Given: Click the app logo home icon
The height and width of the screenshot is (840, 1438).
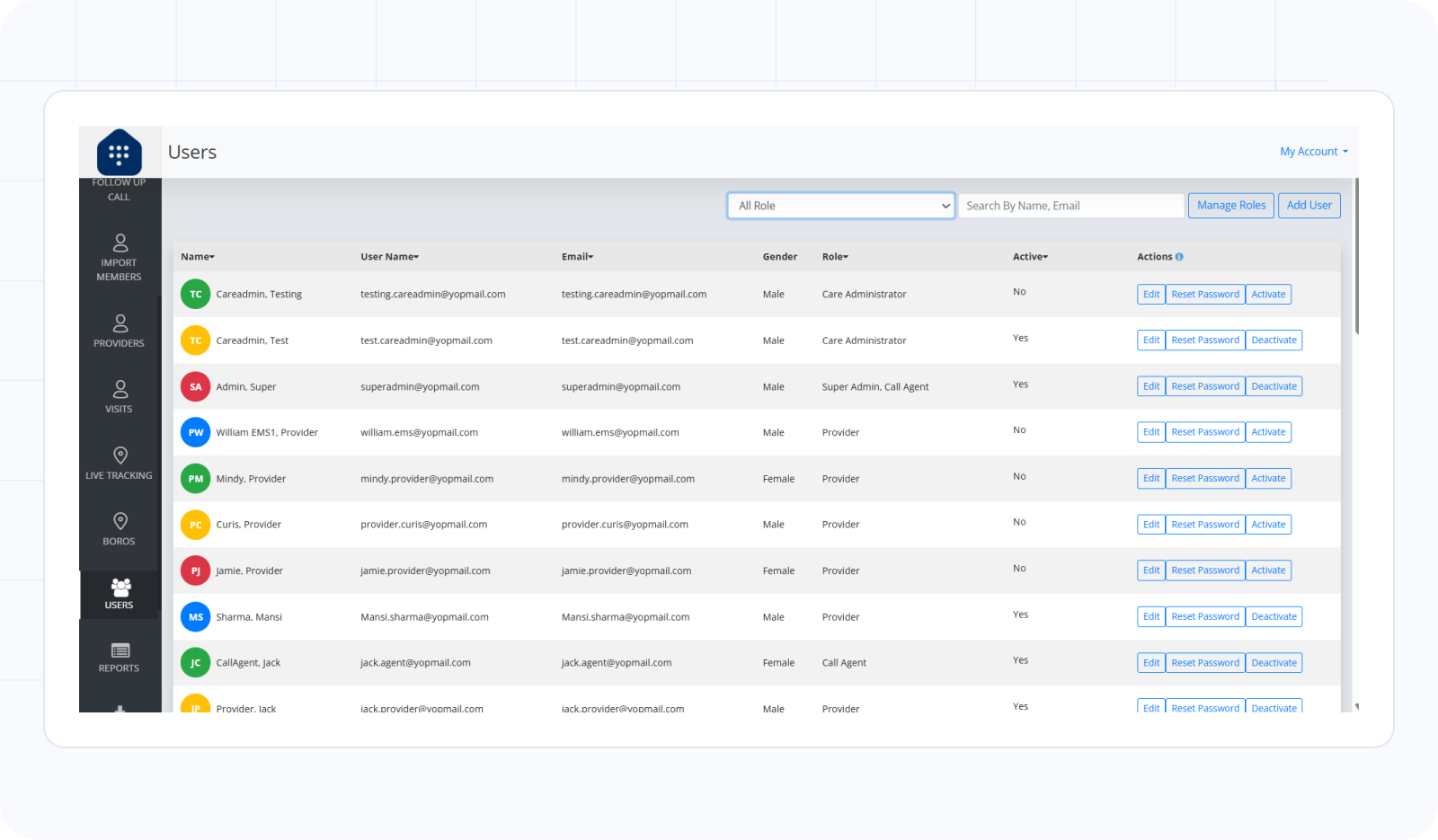Looking at the screenshot, I should tap(120, 153).
